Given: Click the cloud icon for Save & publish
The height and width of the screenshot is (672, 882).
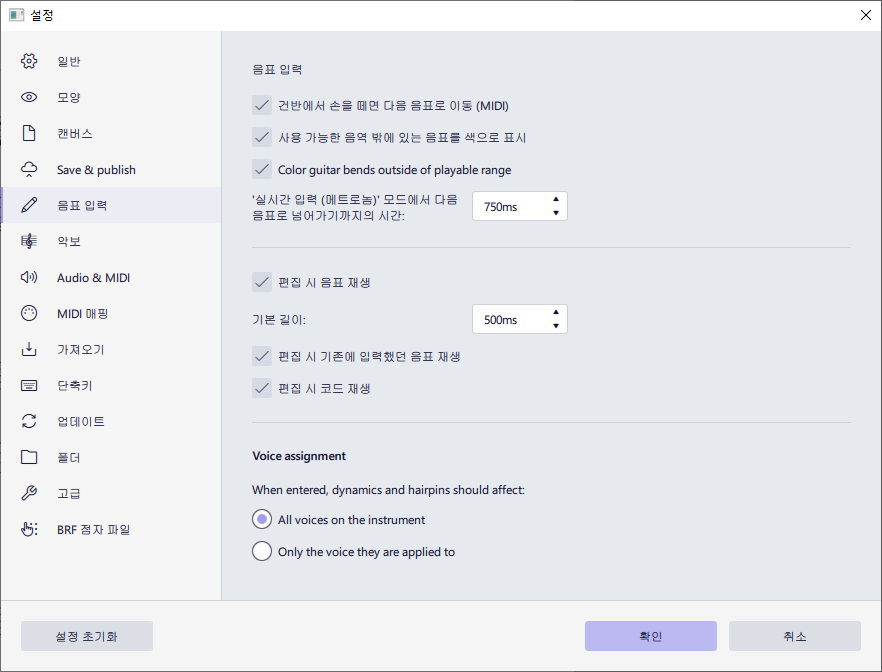Looking at the screenshot, I should click(29, 169).
